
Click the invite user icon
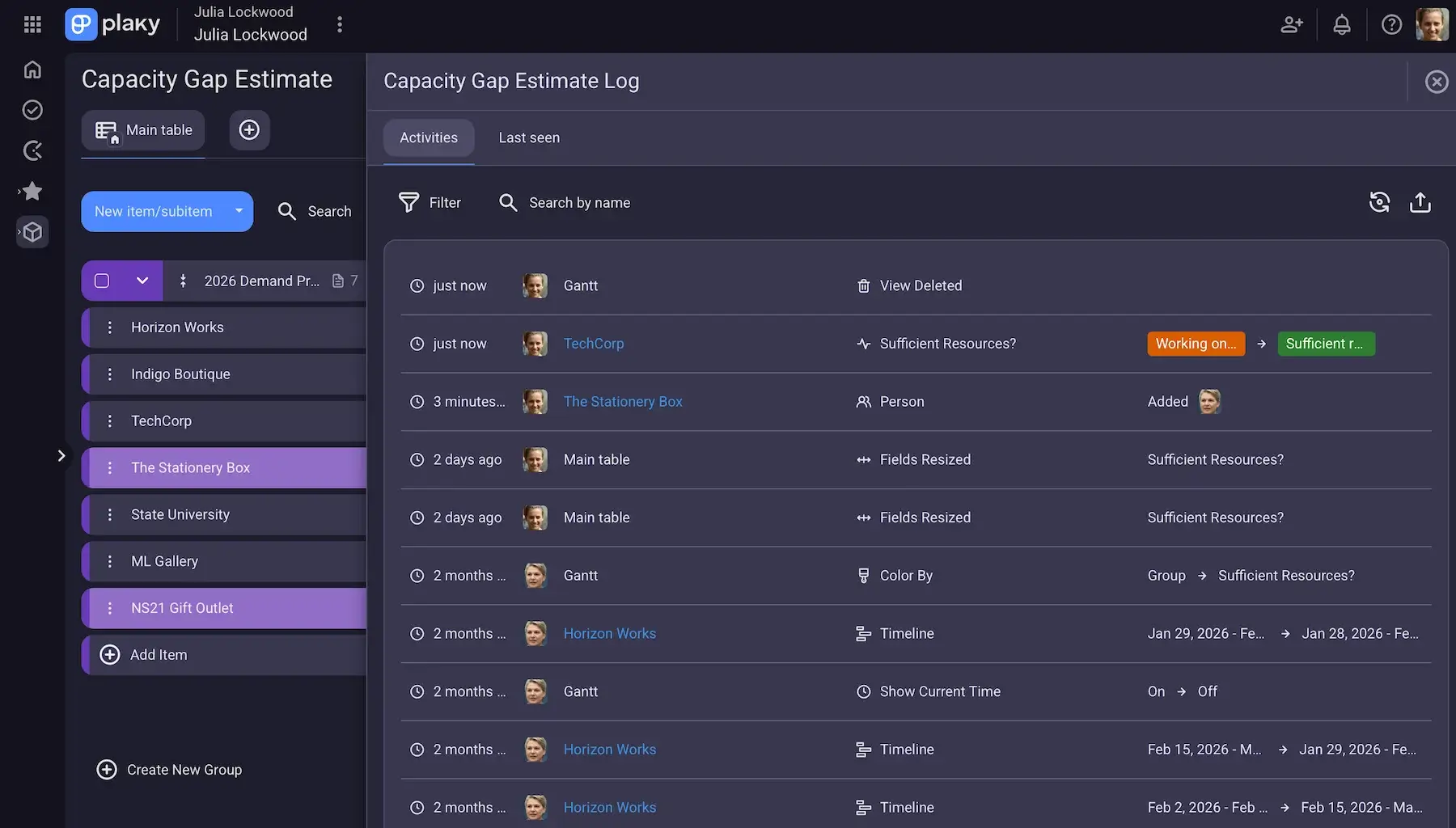tap(1292, 24)
